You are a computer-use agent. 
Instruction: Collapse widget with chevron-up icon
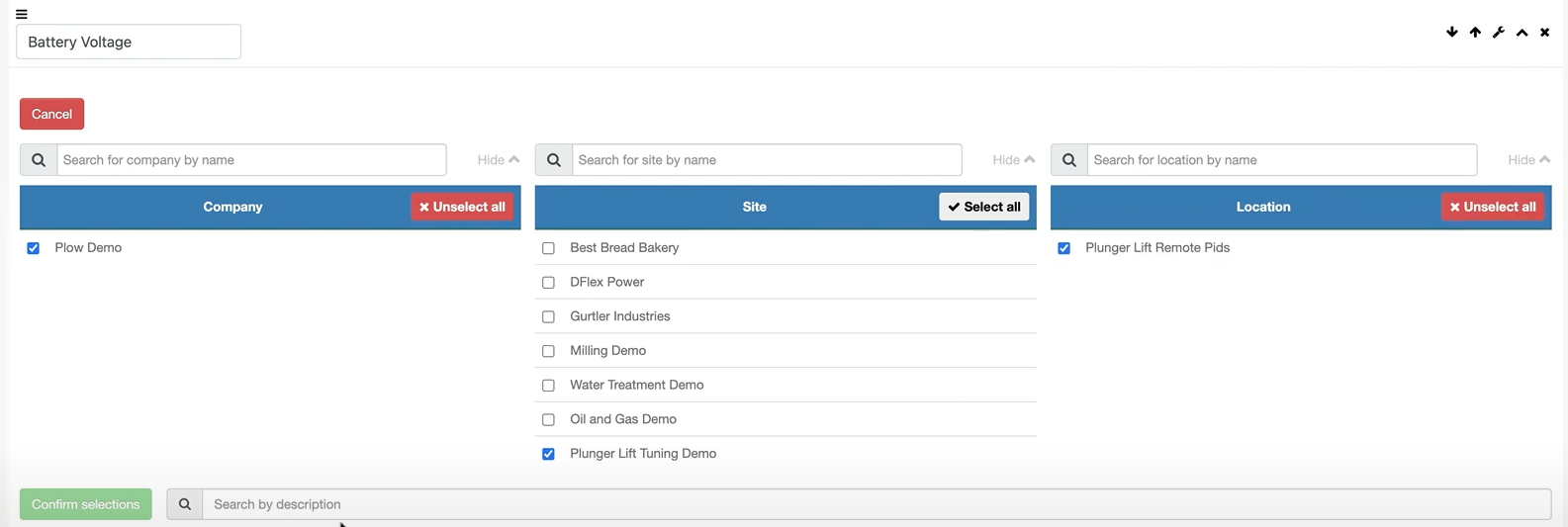1522,33
